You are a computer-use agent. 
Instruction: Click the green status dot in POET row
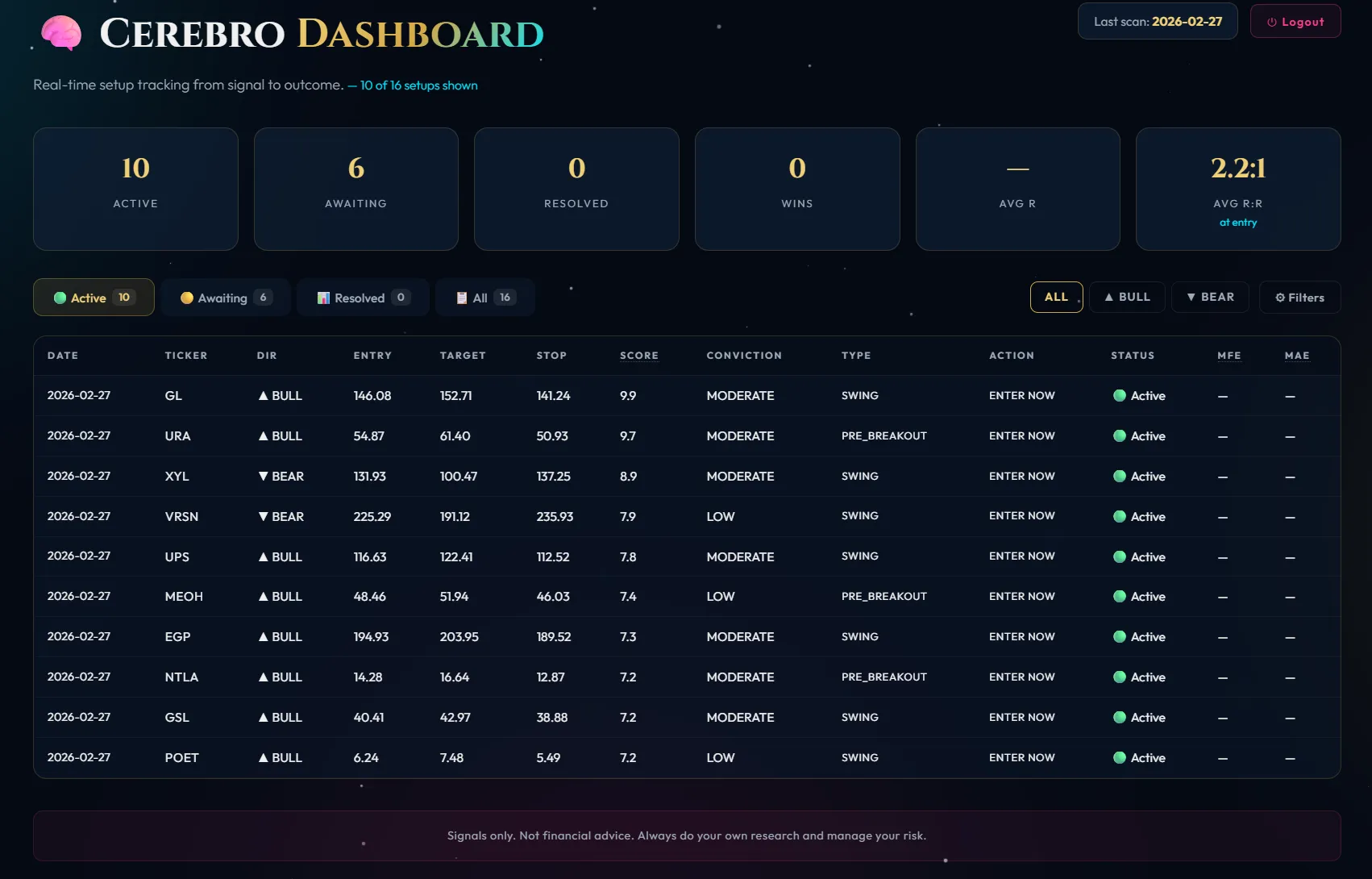click(1119, 758)
